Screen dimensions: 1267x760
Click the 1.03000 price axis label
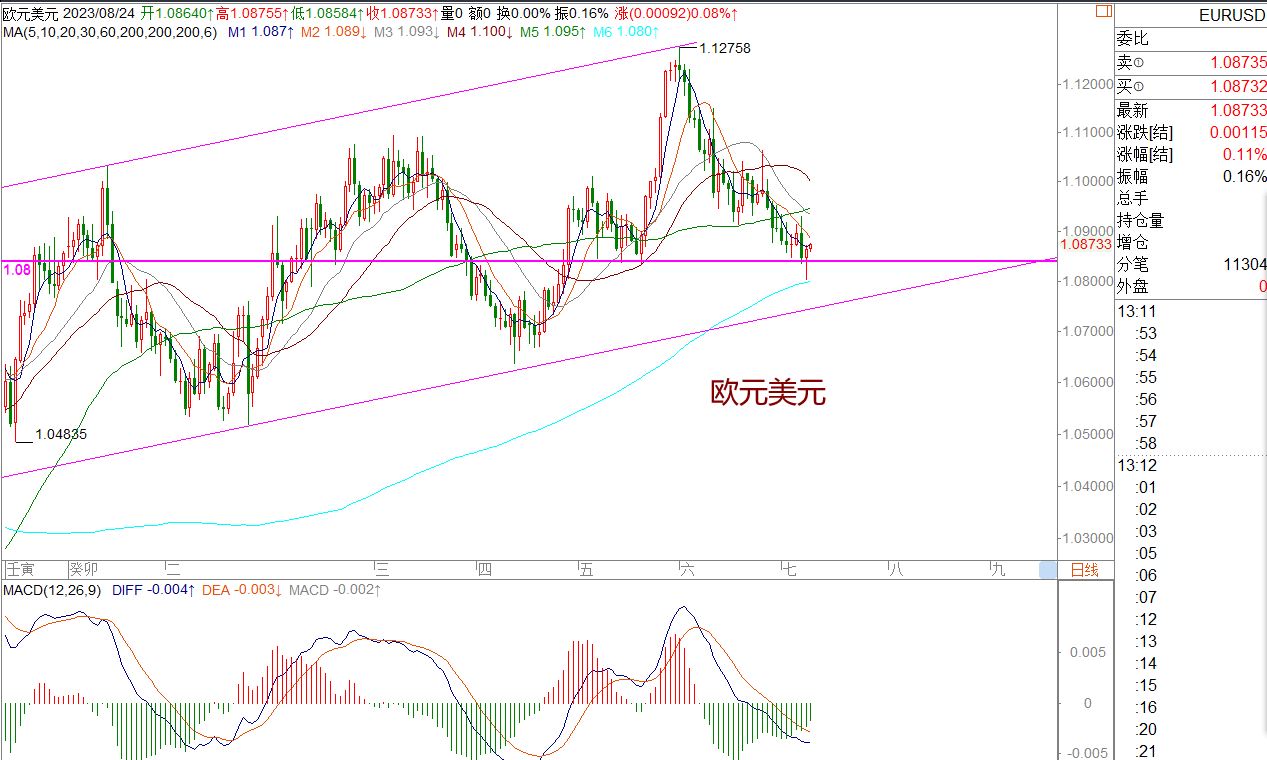point(1088,538)
